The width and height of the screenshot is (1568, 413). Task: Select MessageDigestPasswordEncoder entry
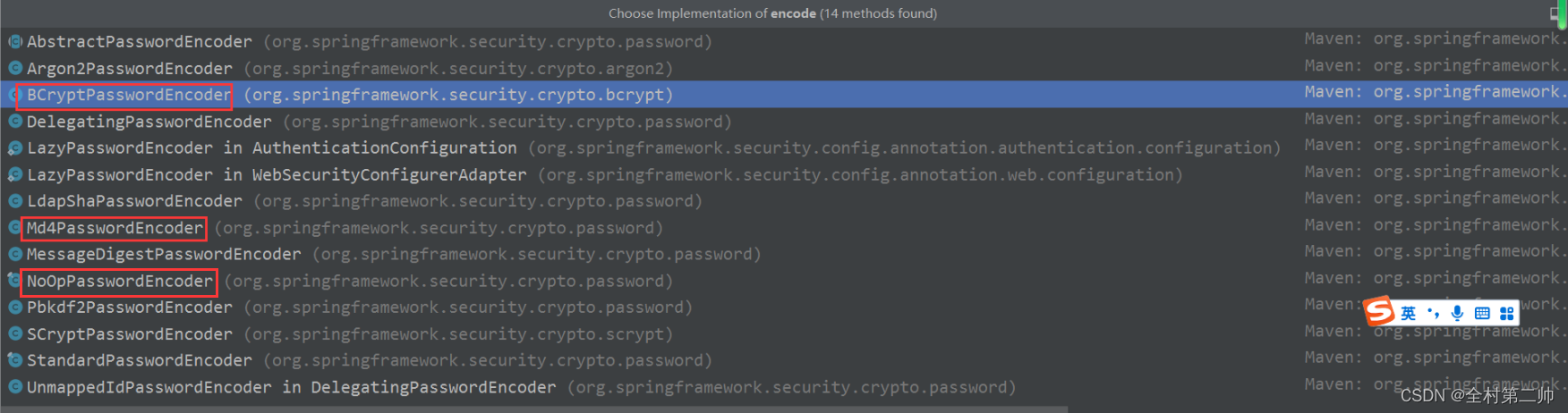point(164,254)
